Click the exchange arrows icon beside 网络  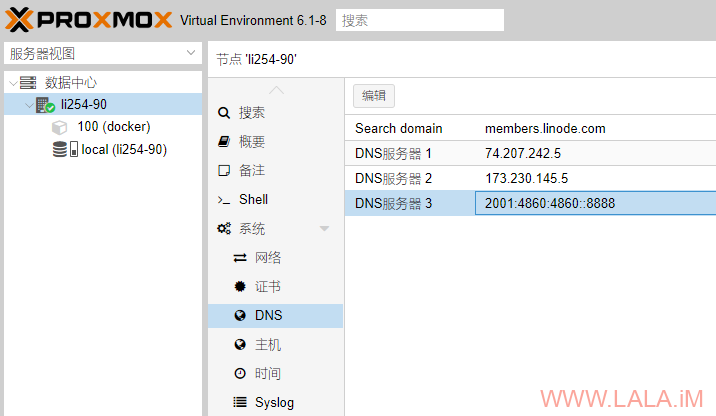tap(240, 258)
